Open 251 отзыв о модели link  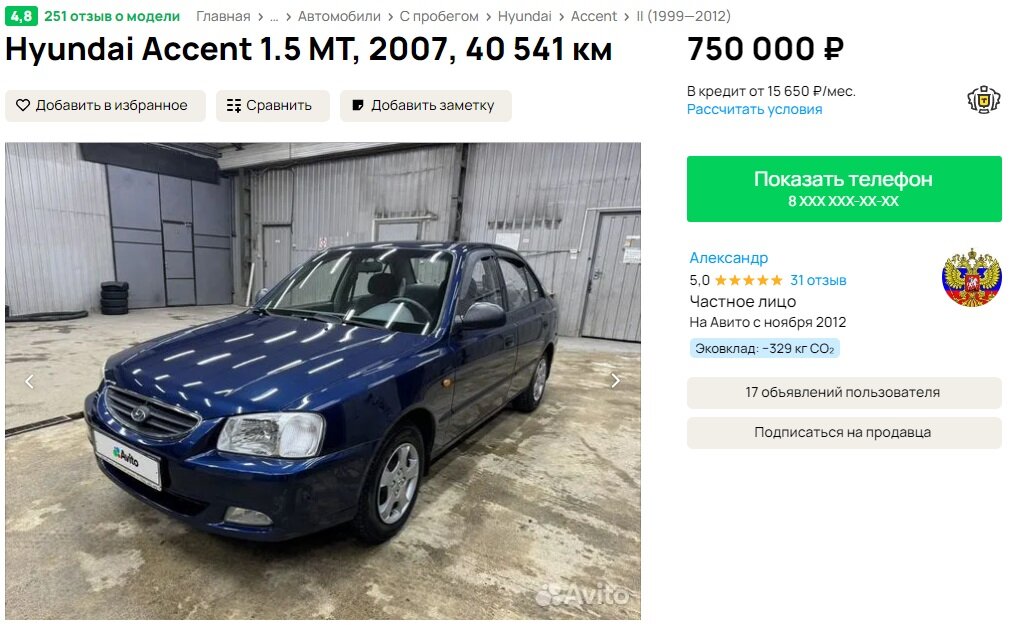click(112, 16)
